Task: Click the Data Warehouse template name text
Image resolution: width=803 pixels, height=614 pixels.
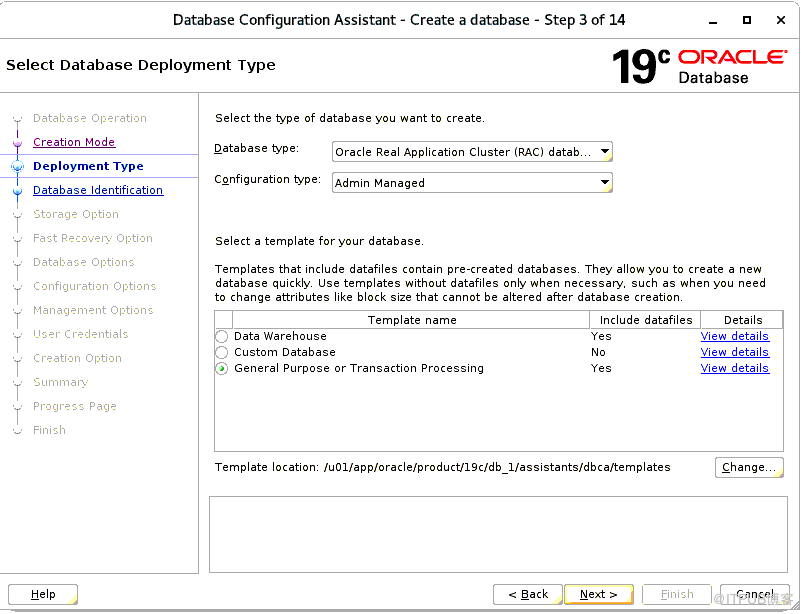Action: (280, 336)
